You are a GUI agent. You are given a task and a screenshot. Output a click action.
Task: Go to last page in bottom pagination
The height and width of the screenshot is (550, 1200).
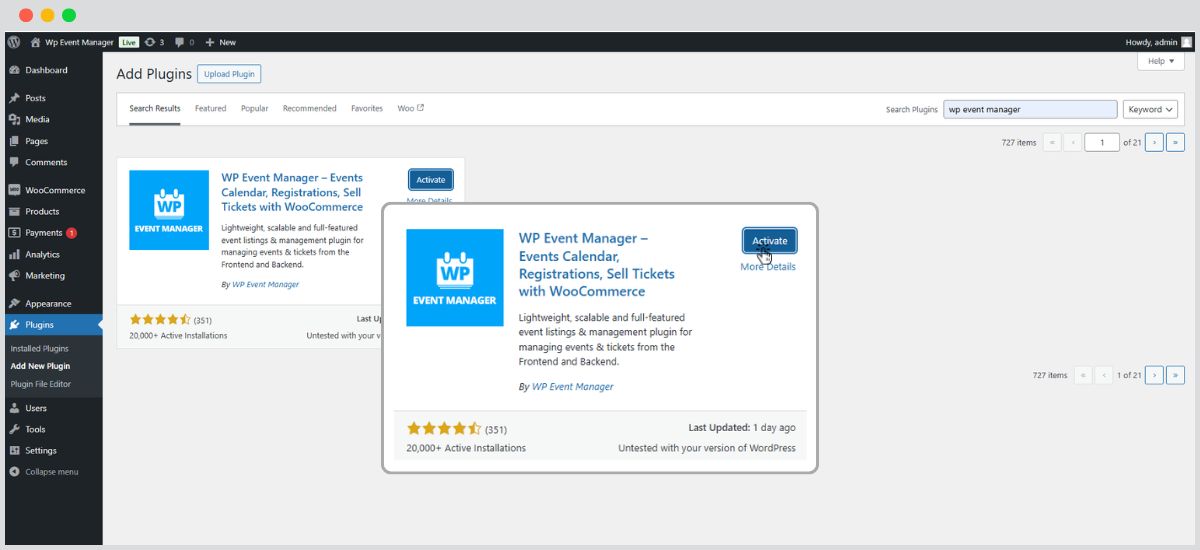click(1176, 375)
